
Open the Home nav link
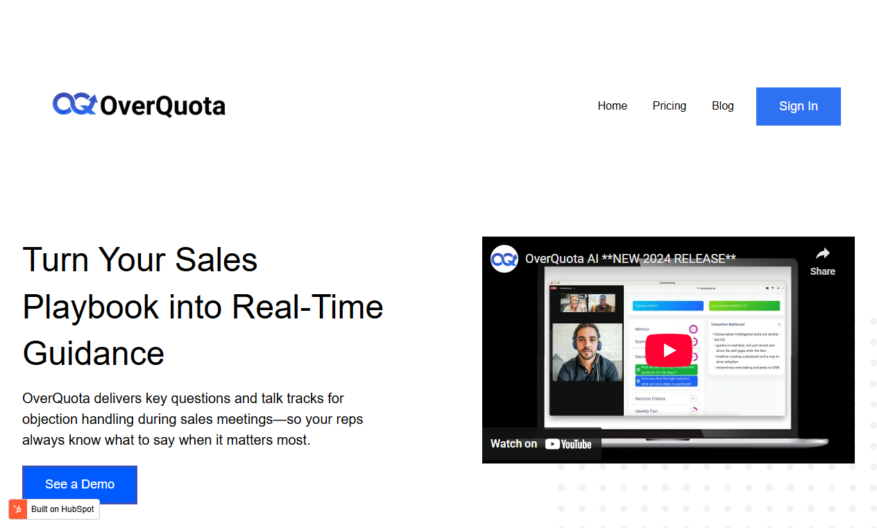[x=612, y=106]
